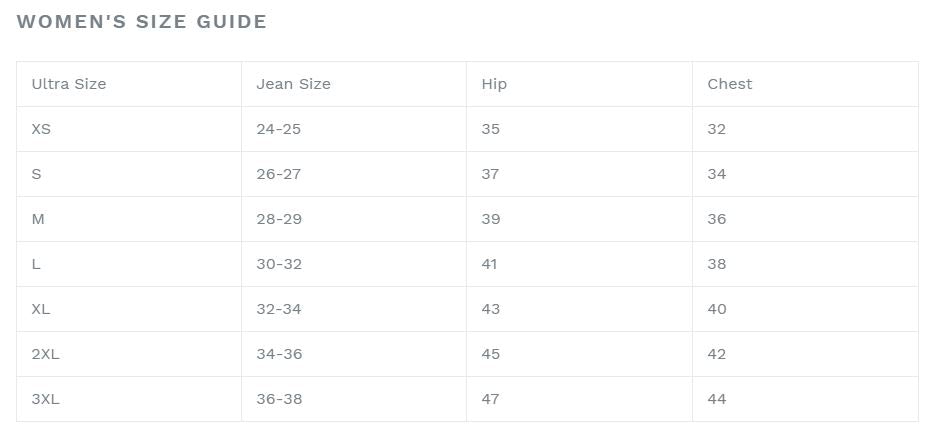The image size is (936, 438).
Task: Select the XS size cell
Action: click(x=41, y=129)
